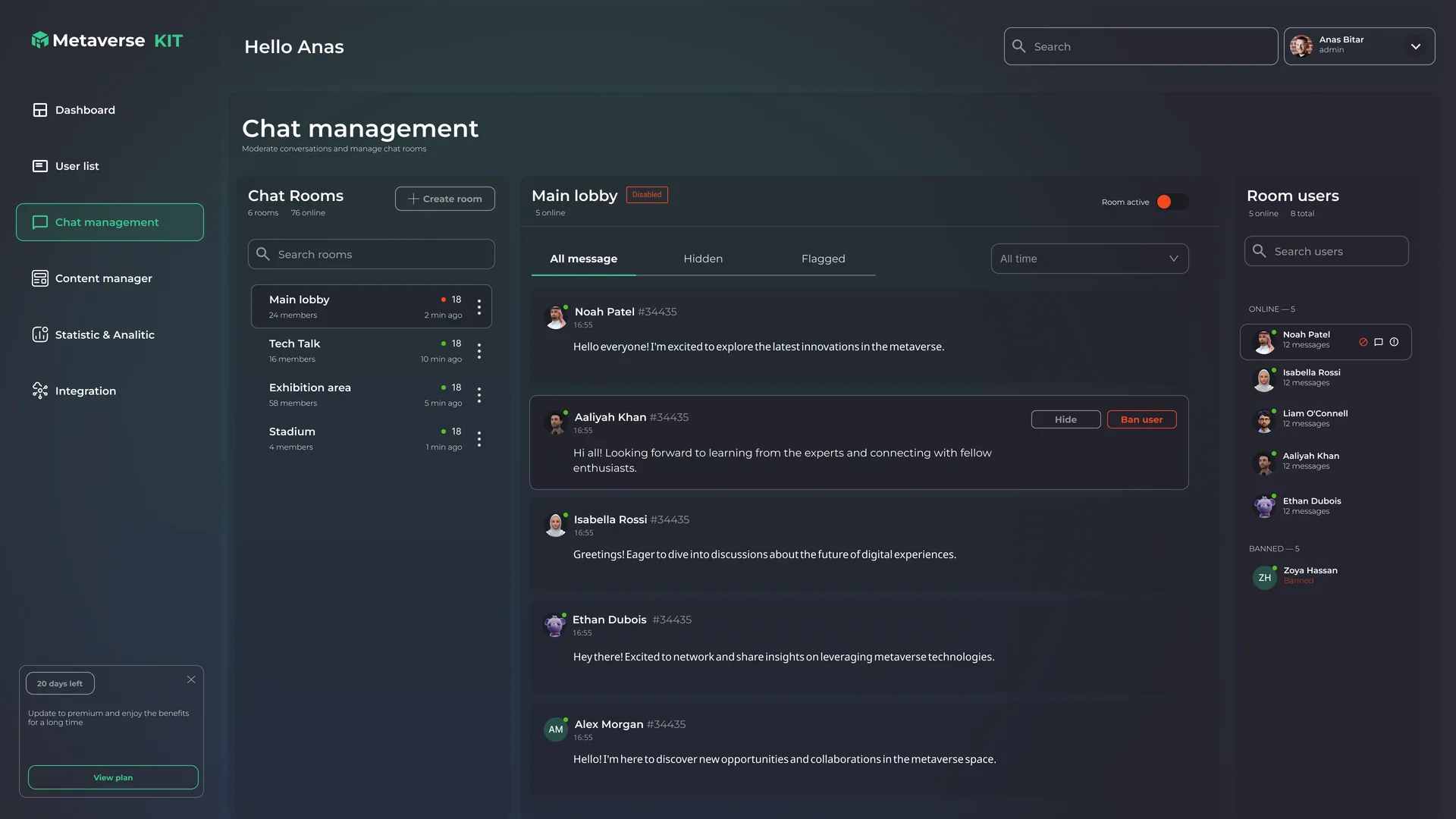Switch to the Flagged tab

pos(823,259)
